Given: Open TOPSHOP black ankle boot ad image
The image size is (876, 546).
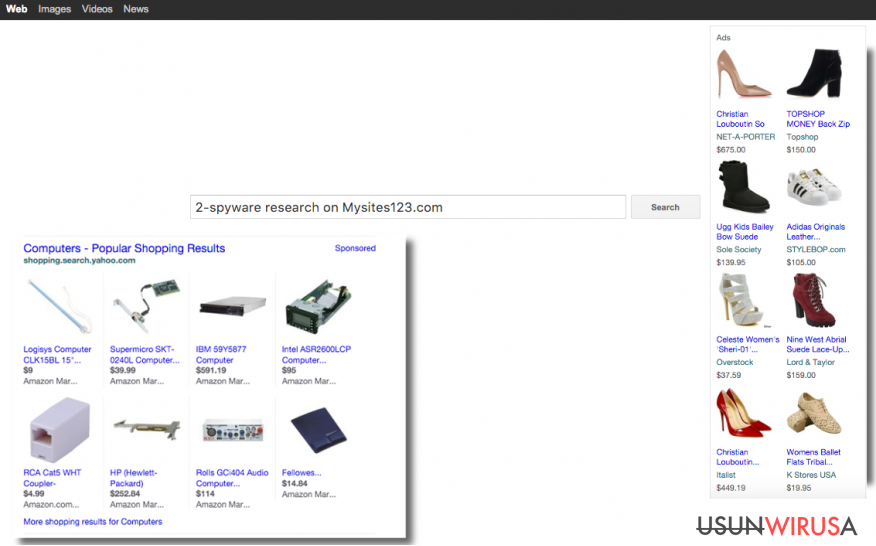Looking at the screenshot, I should [x=815, y=73].
